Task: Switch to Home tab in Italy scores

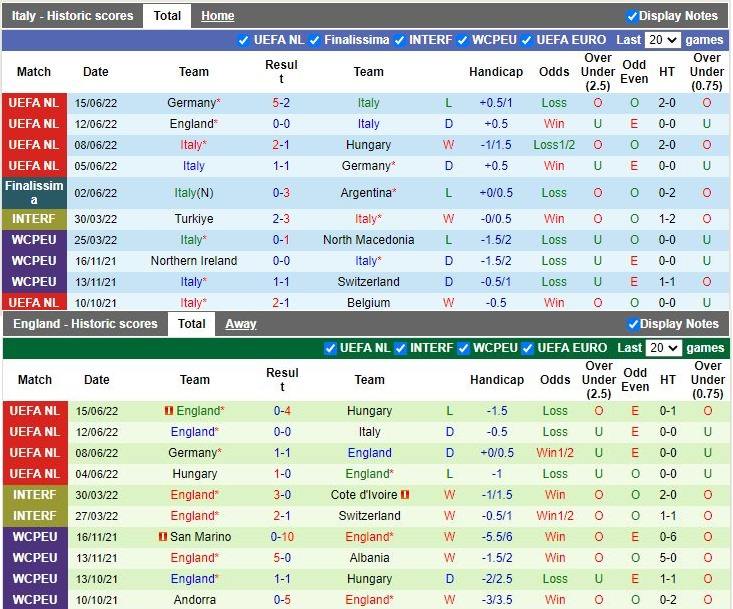Action: (217, 16)
